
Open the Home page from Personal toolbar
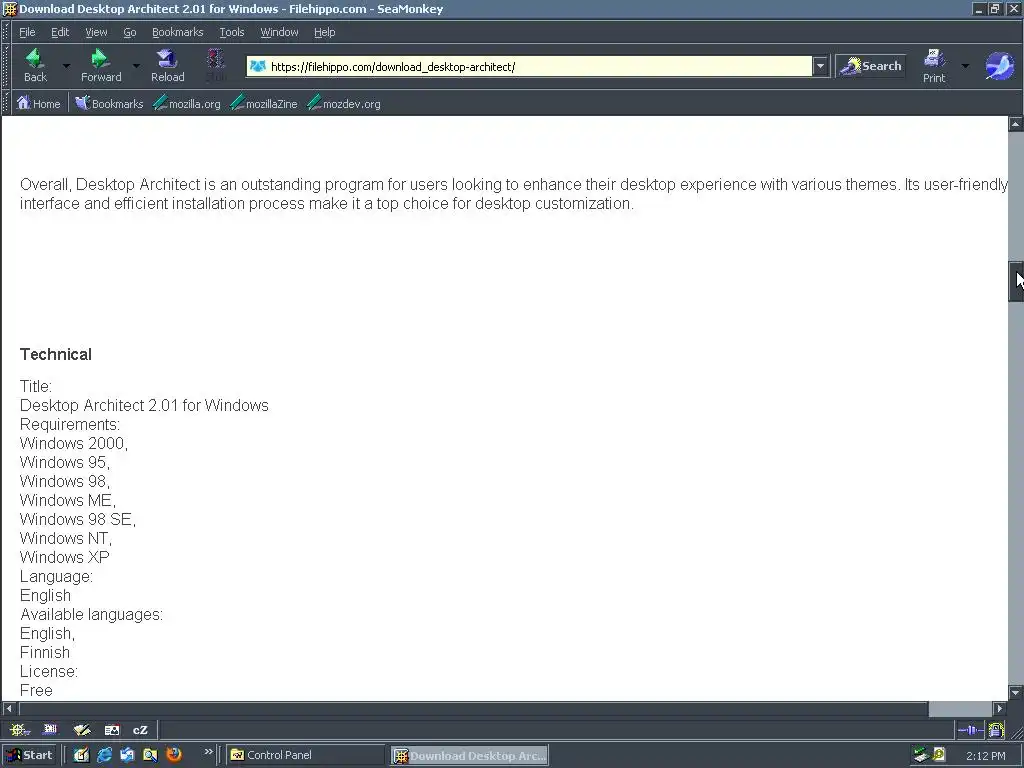coord(39,103)
